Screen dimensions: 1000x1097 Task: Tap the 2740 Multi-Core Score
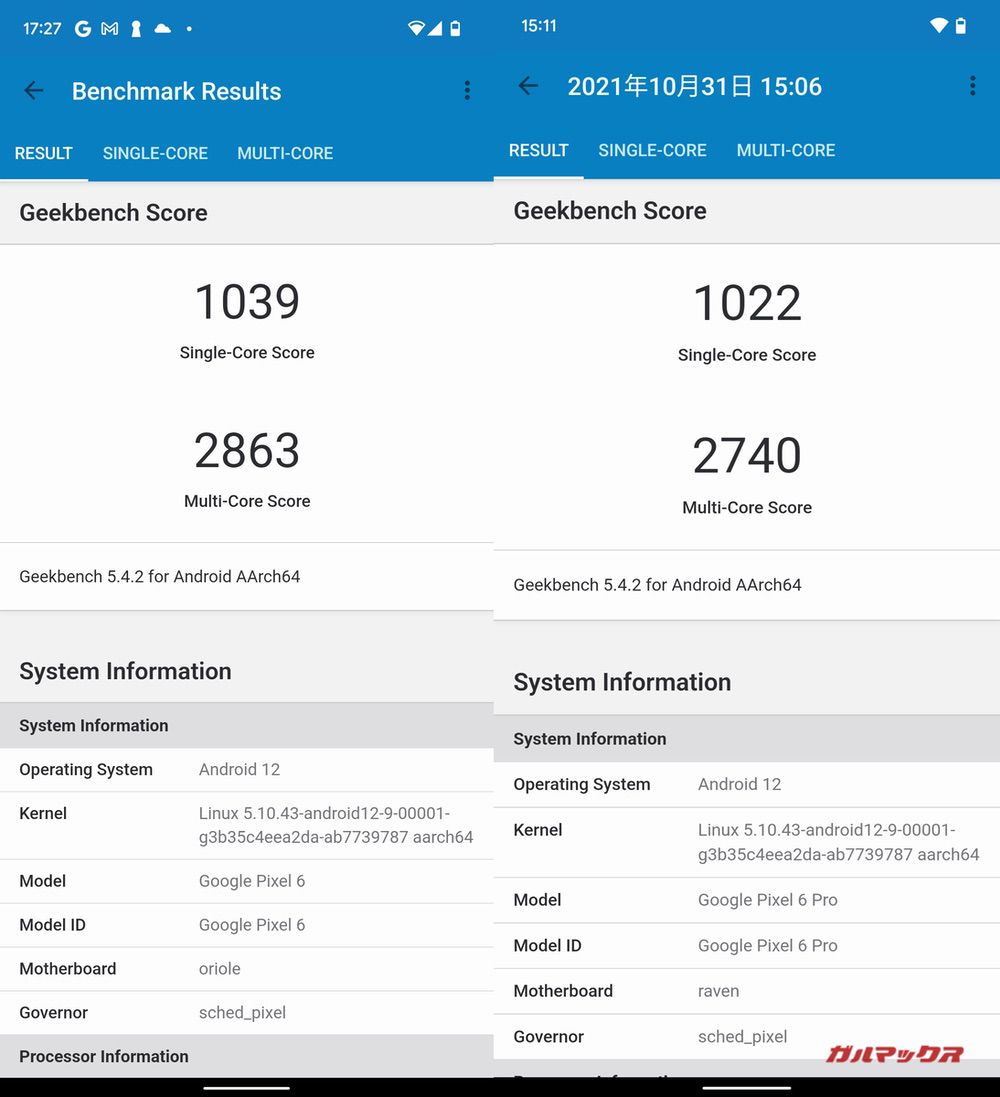pos(747,456)
